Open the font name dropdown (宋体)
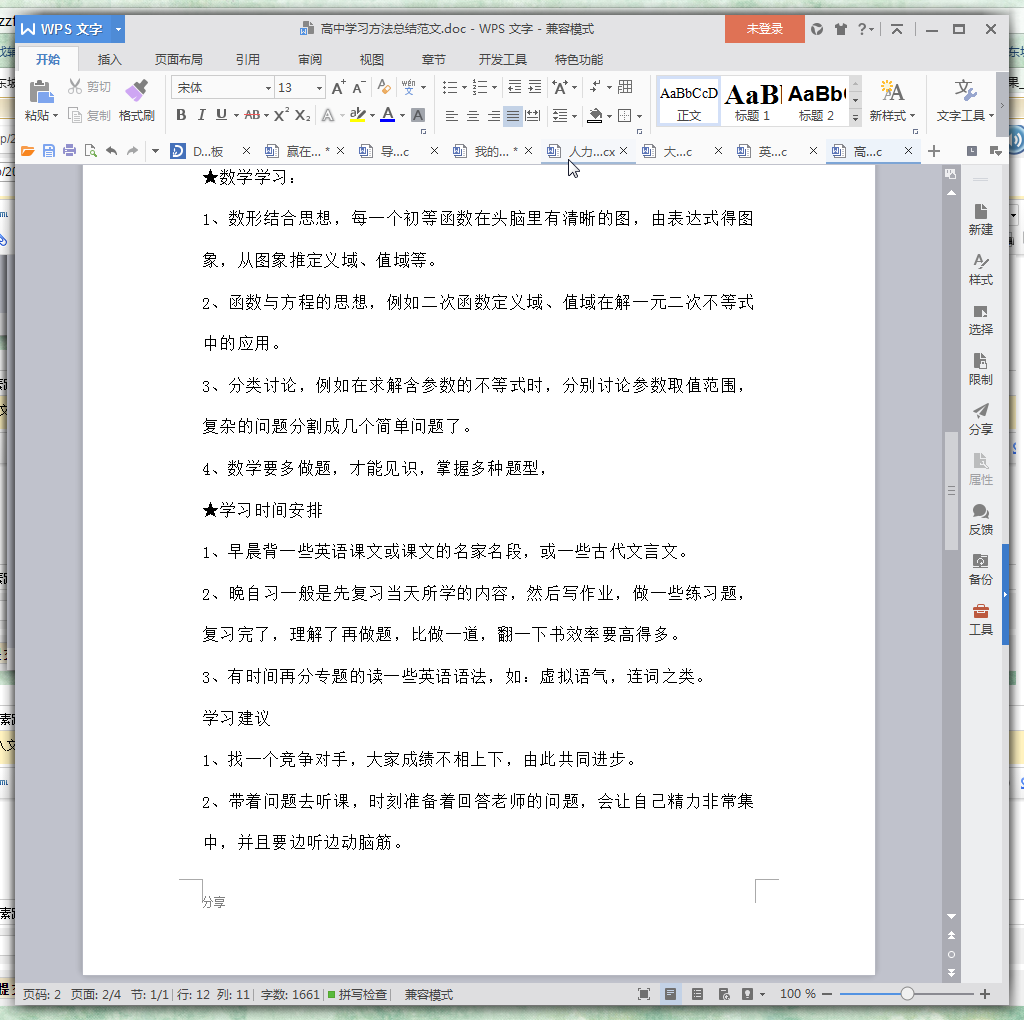The width and height of the screenshot is (1024, 1020). pyautogui.click(x=268, y=88)
